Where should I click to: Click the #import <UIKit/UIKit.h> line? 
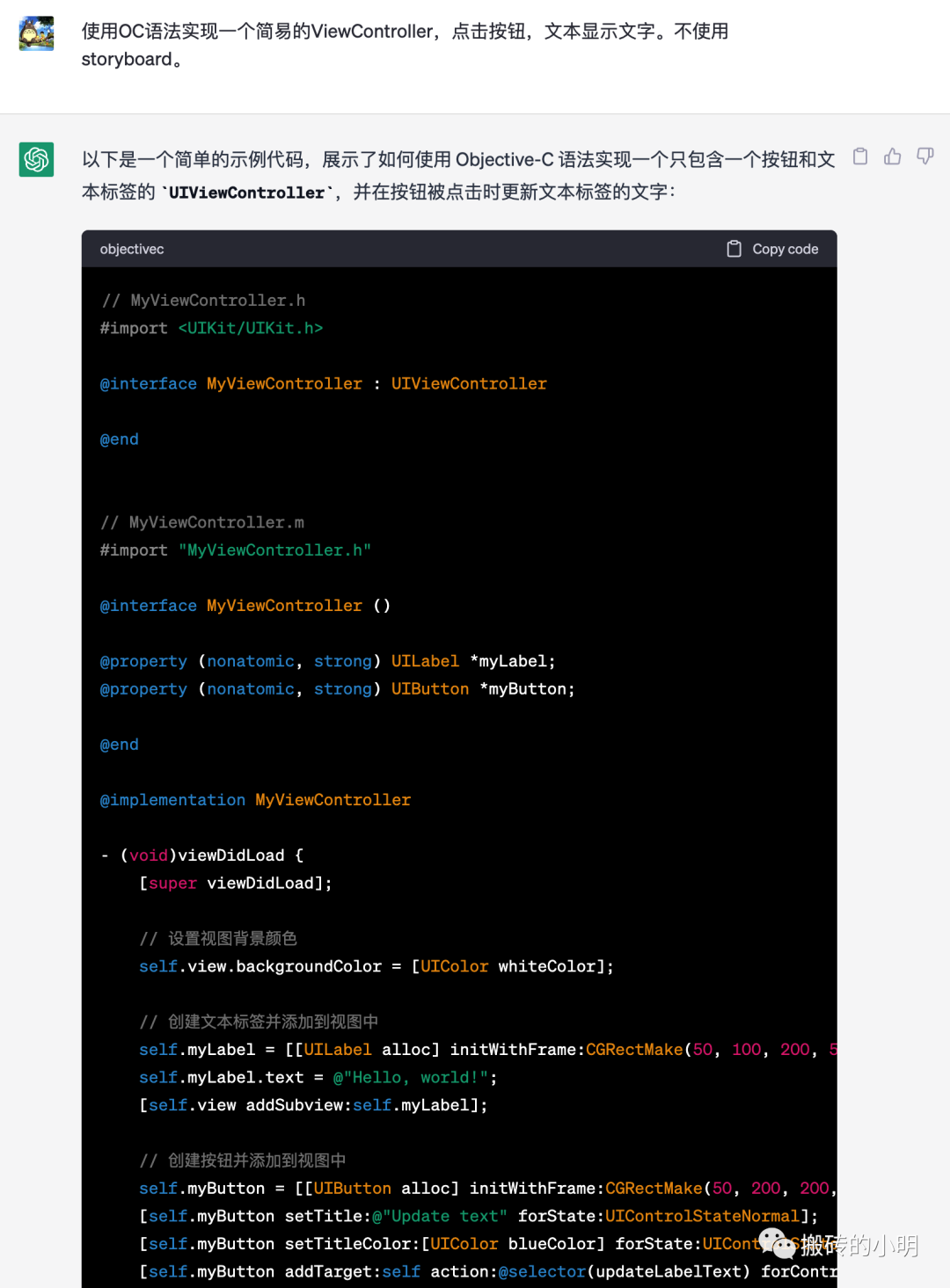click(211, 328)
